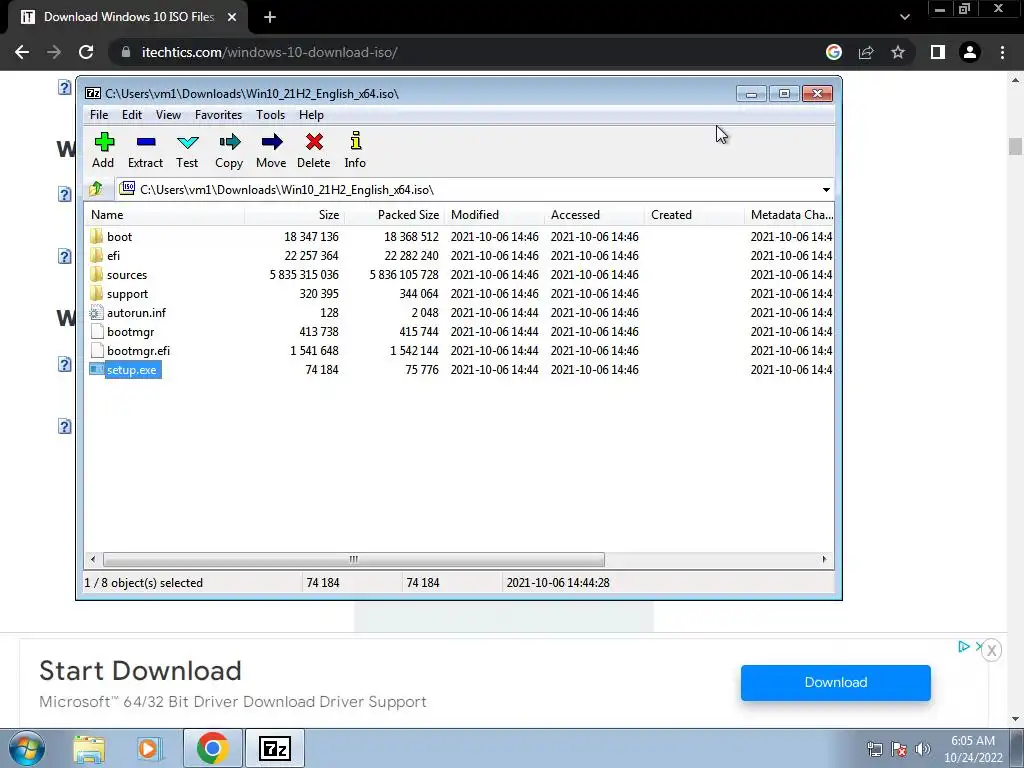Click the webpage vertical scrollbar thumb

(1015, 146)
